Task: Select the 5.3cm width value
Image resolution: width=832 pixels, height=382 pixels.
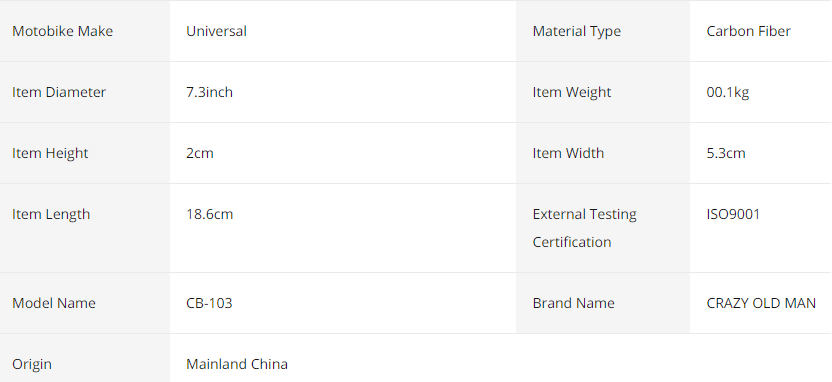Action: pos(726,153)
